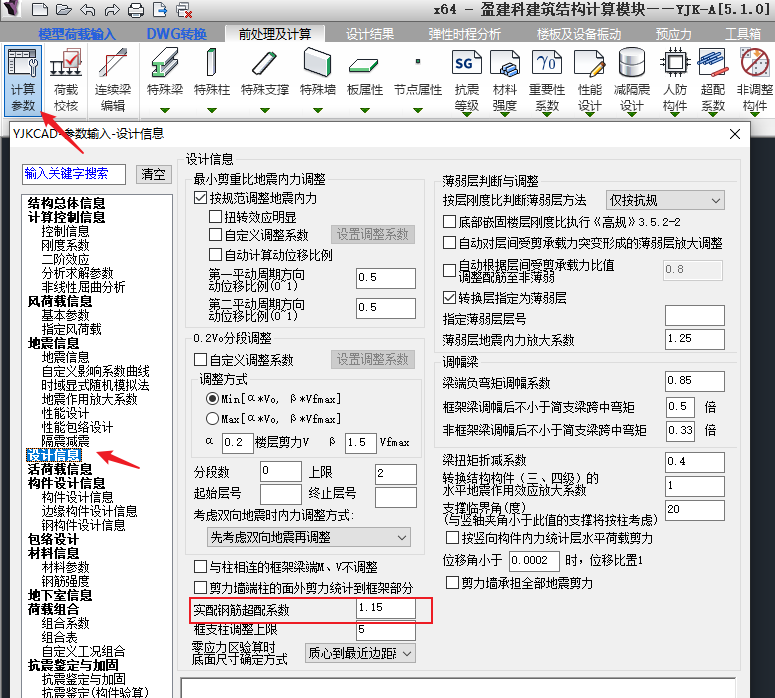Open 质心到最近边距 dropdown
The image size is (775, 698).
[x=360, y=653]
